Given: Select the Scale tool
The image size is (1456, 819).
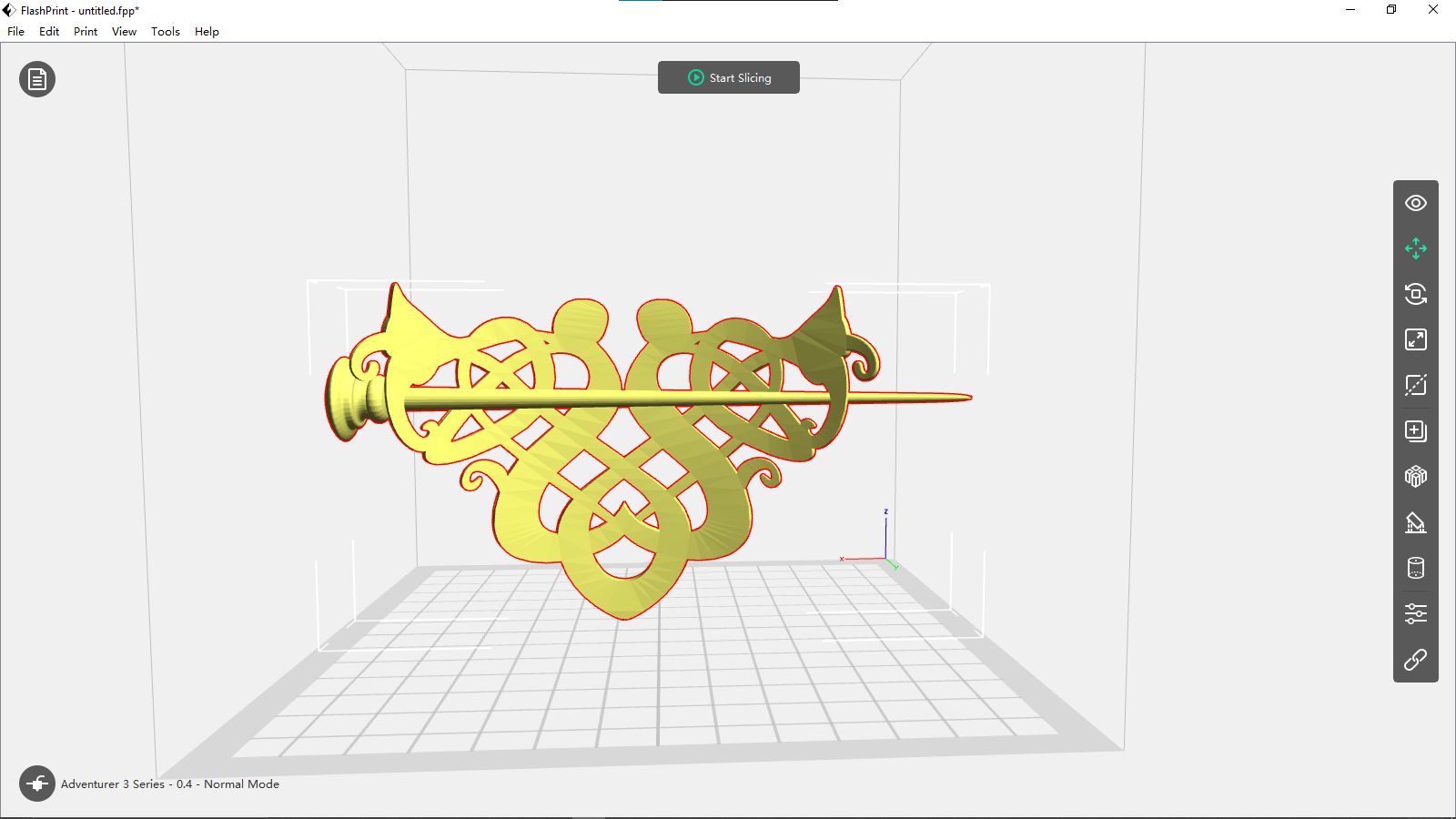Looking at the screenshot, I should point(1416,339).
